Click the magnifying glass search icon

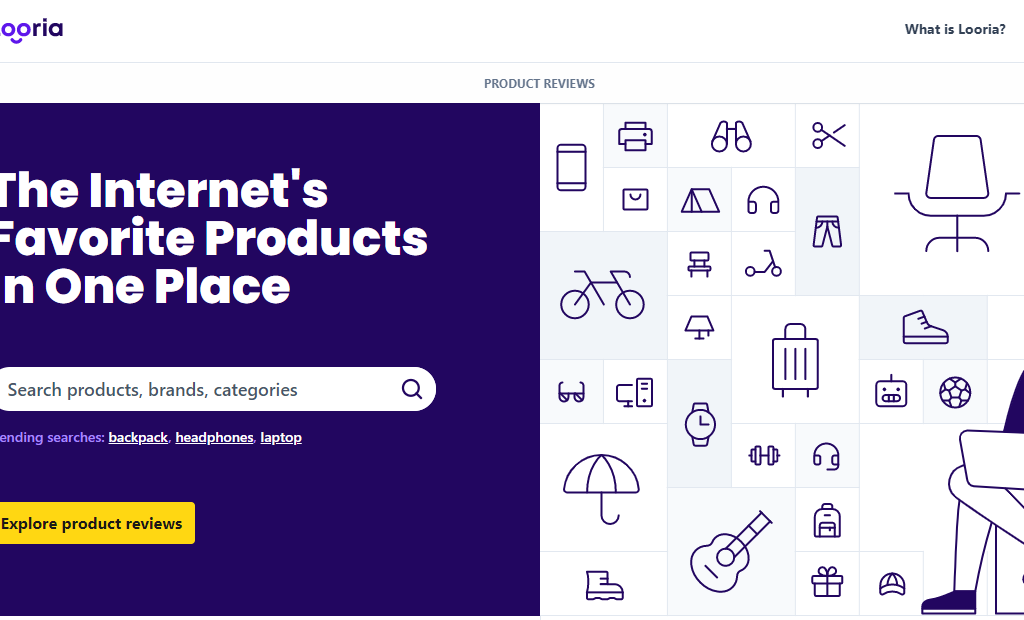point(412,390)
